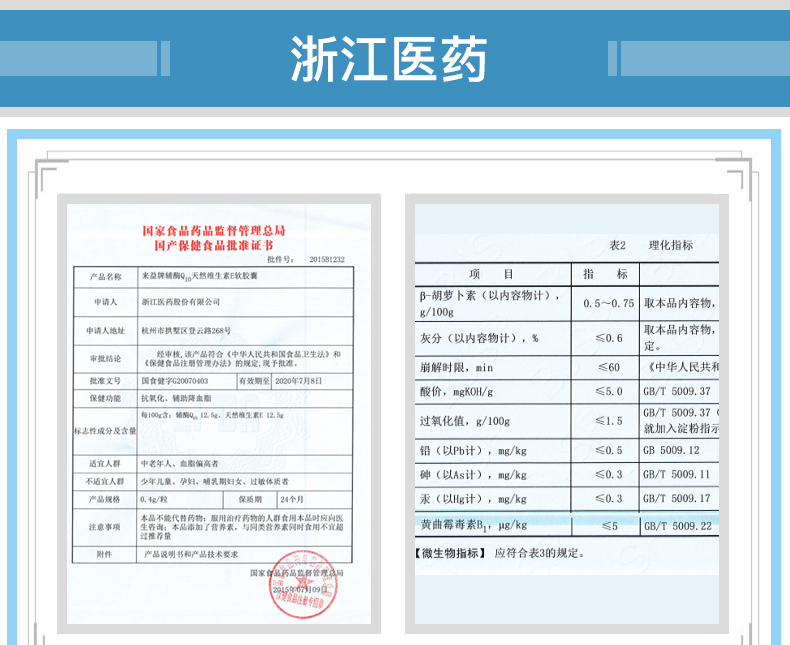Click the 【微生物指标】 note line
This screenshot has width=790, height=645.
[500, 553]
